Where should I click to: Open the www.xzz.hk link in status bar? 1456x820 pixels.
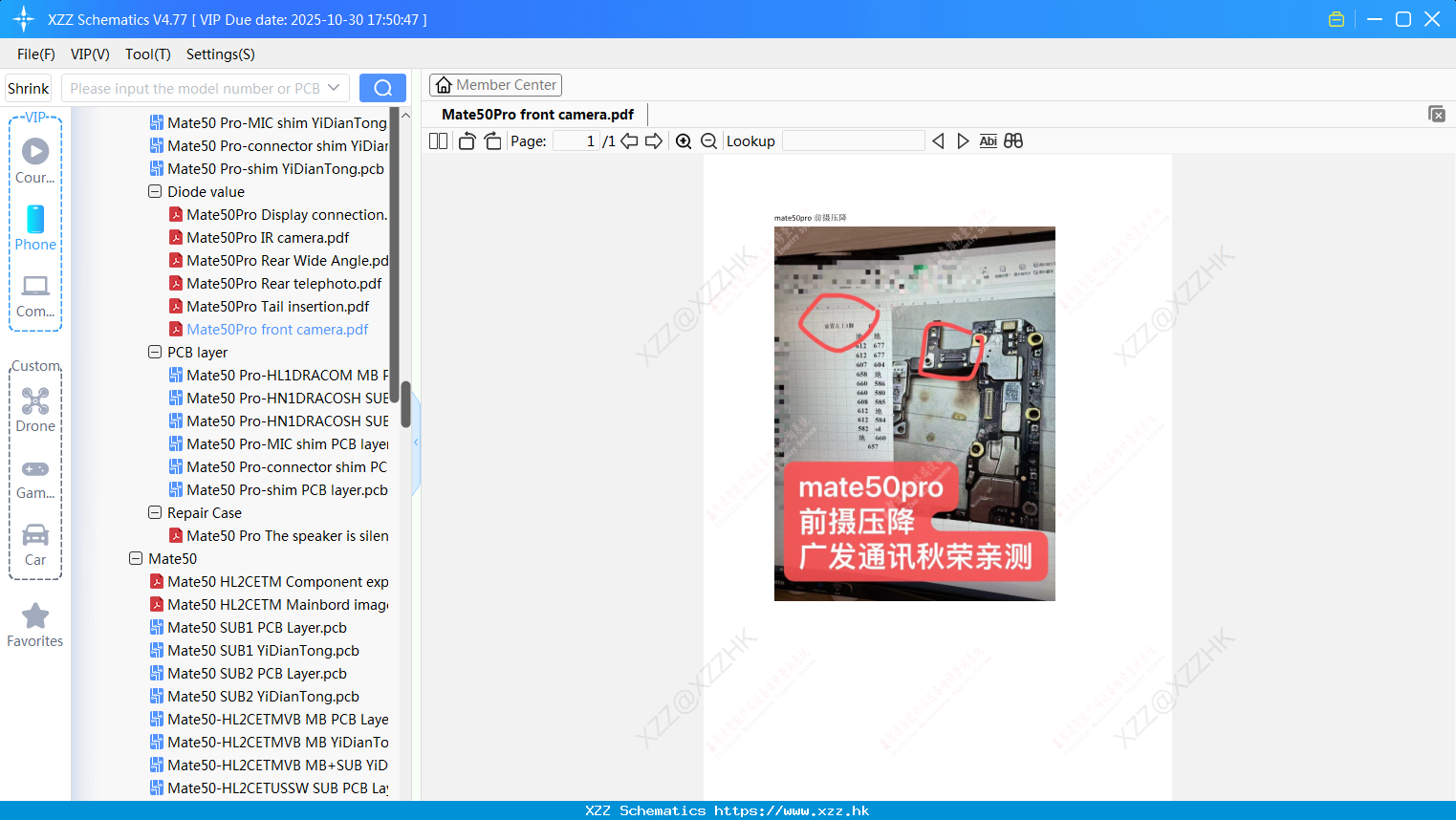click(792, 810)
